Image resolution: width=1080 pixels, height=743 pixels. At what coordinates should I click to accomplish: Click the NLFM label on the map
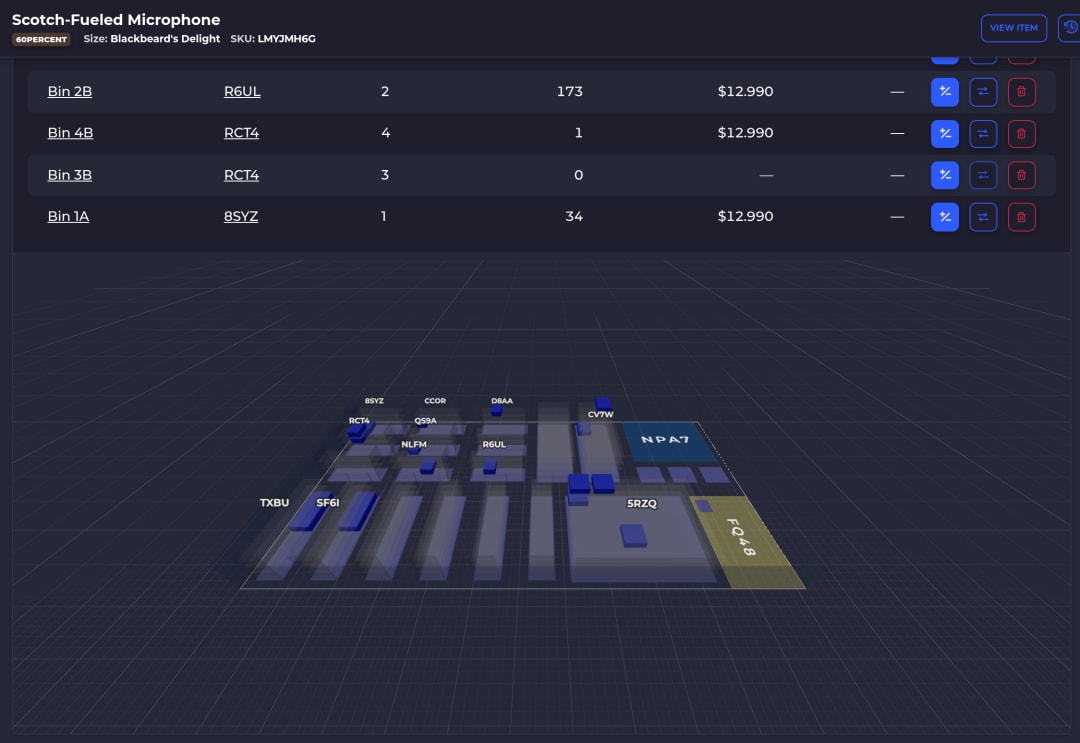[414, 445]
